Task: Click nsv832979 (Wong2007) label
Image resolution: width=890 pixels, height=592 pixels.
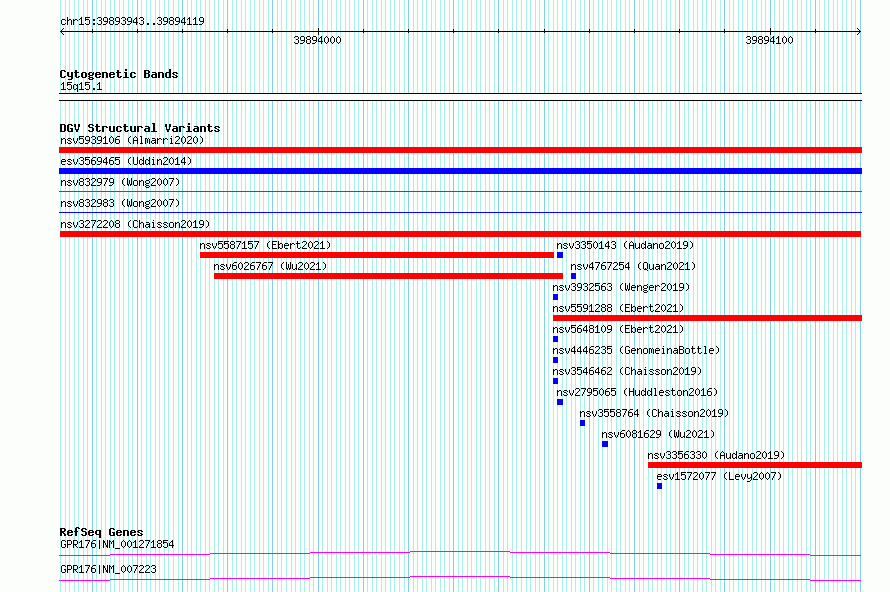Action: click(x=120, y=182)
